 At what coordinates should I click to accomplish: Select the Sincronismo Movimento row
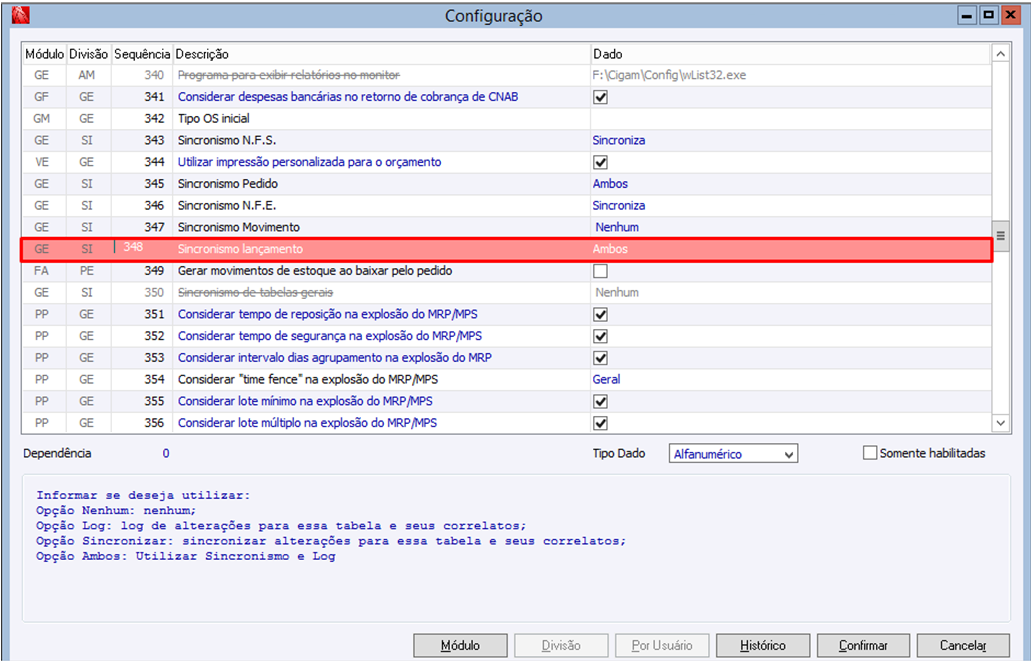(x=506, y=228)
